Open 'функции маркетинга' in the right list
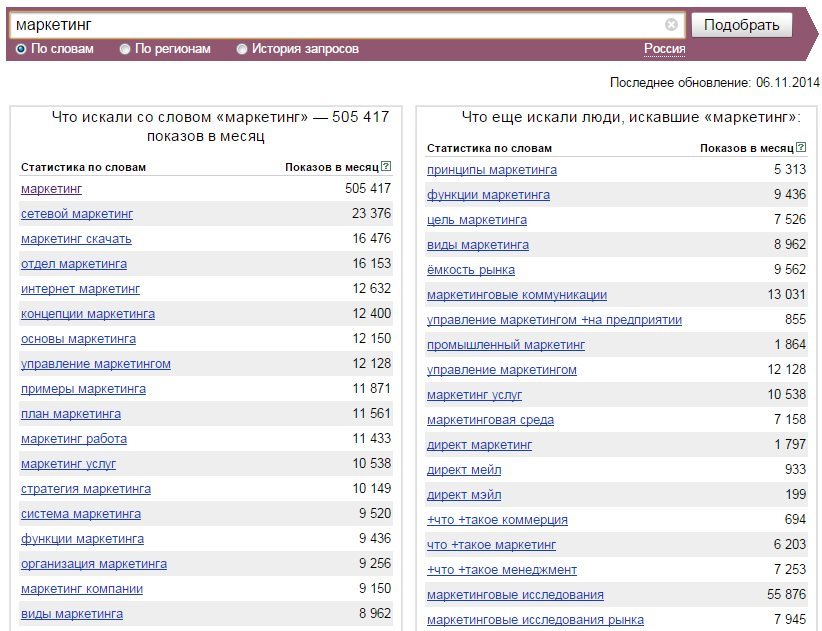 coord(489,195)
